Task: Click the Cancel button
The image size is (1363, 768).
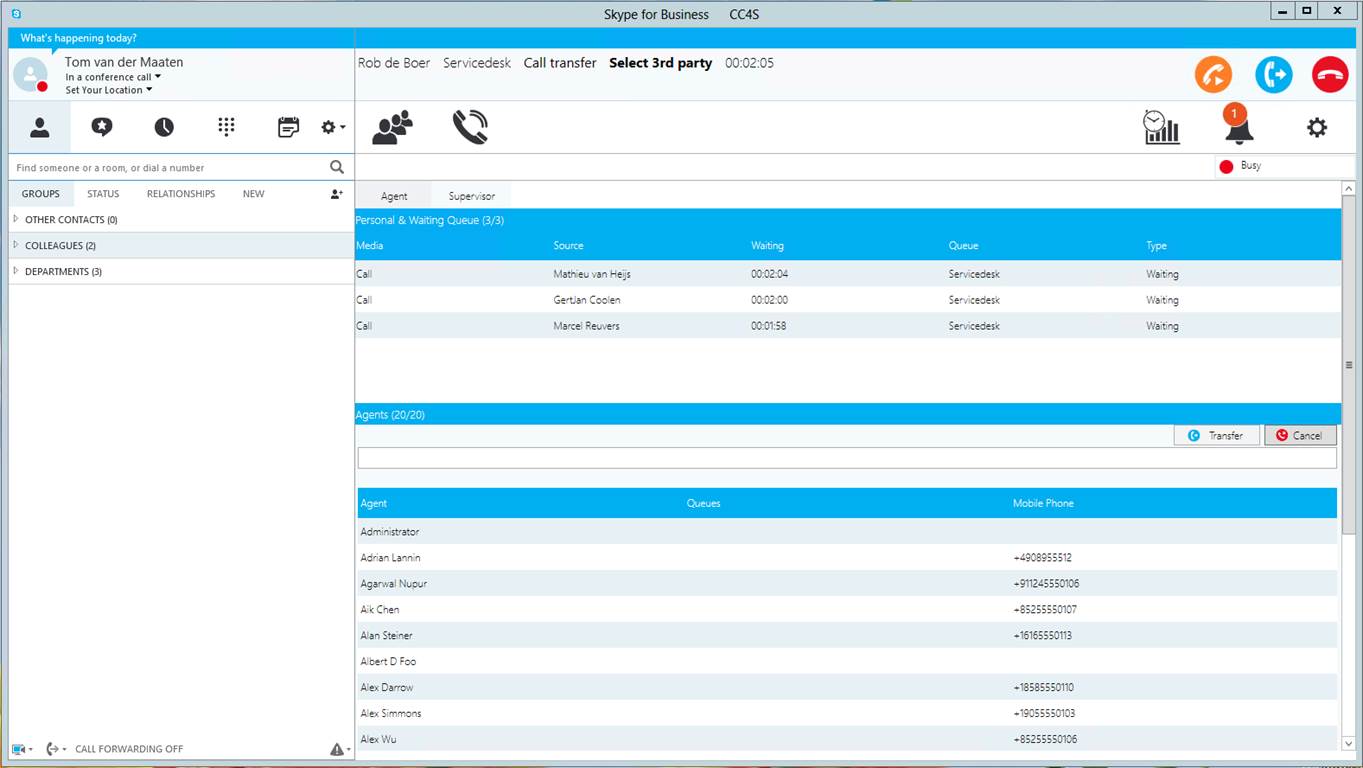Action: (x=1300, y=435)
